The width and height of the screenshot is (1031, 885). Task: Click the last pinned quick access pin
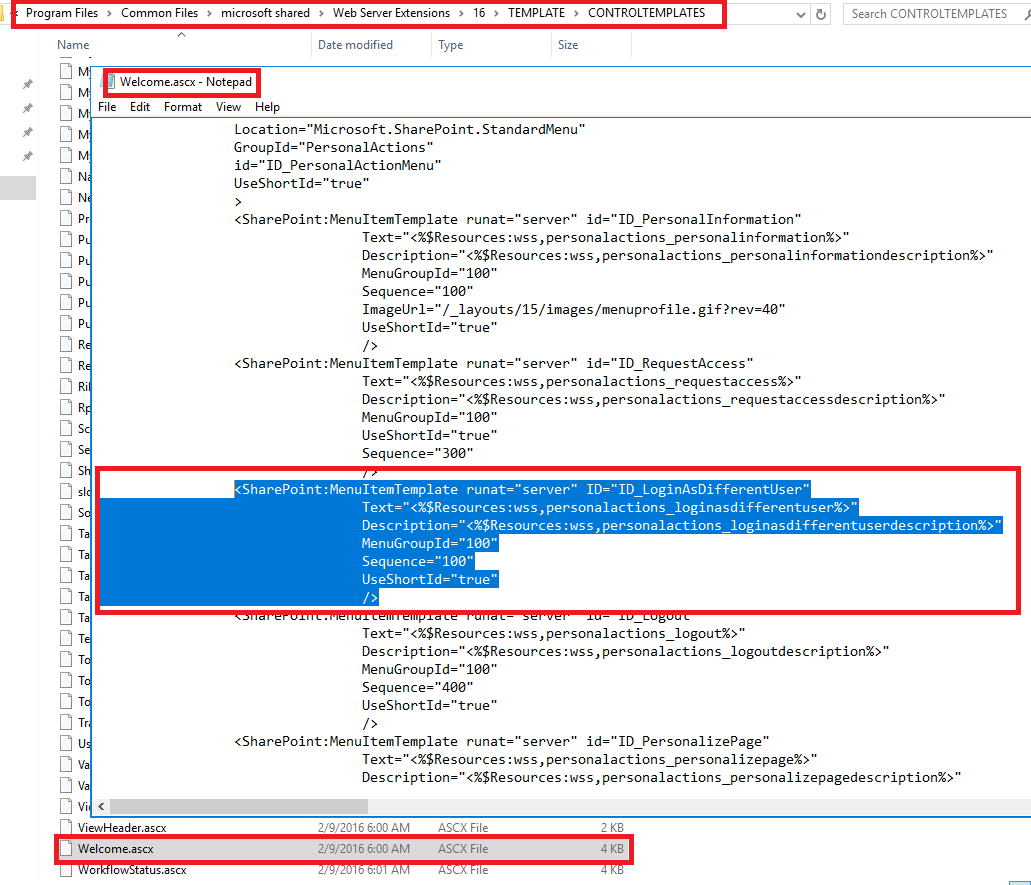click(28, 156)
